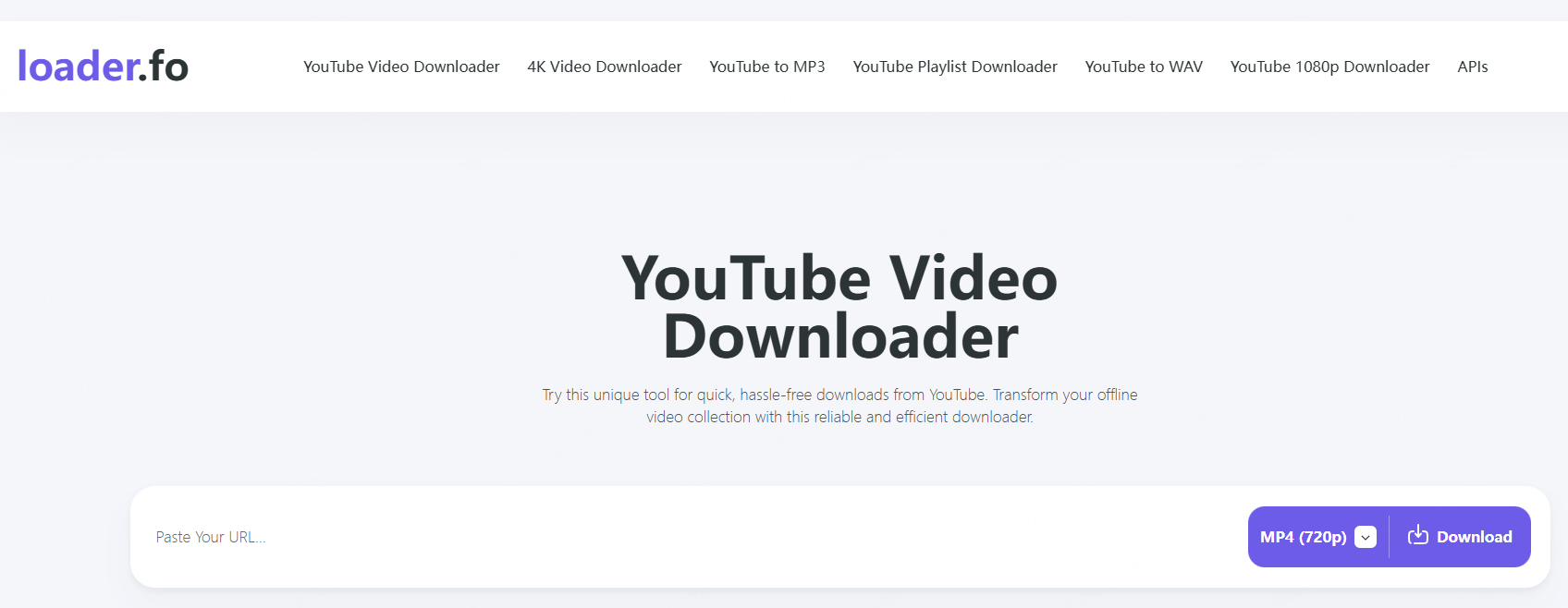Go to 4K Video Downloader page
The image size is (1568, 608).
[605, 67]
